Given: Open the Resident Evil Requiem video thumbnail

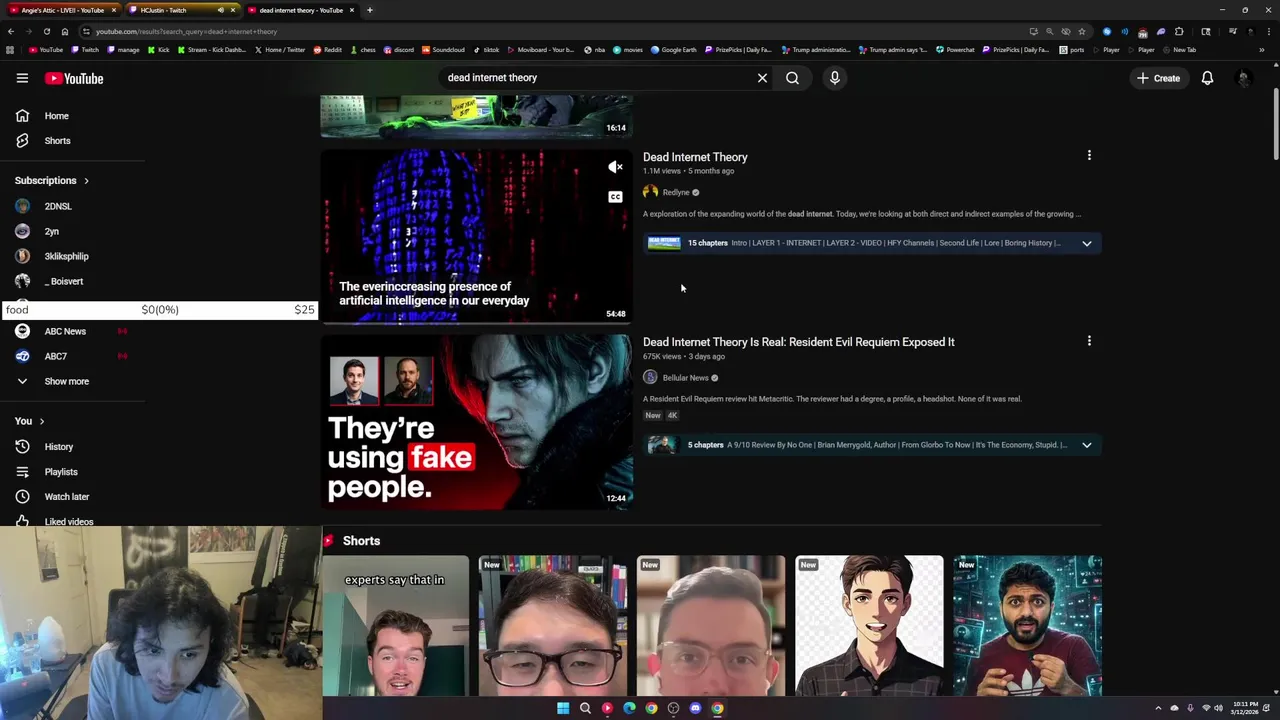Looking at the screenshot, I should click(476, 422).
